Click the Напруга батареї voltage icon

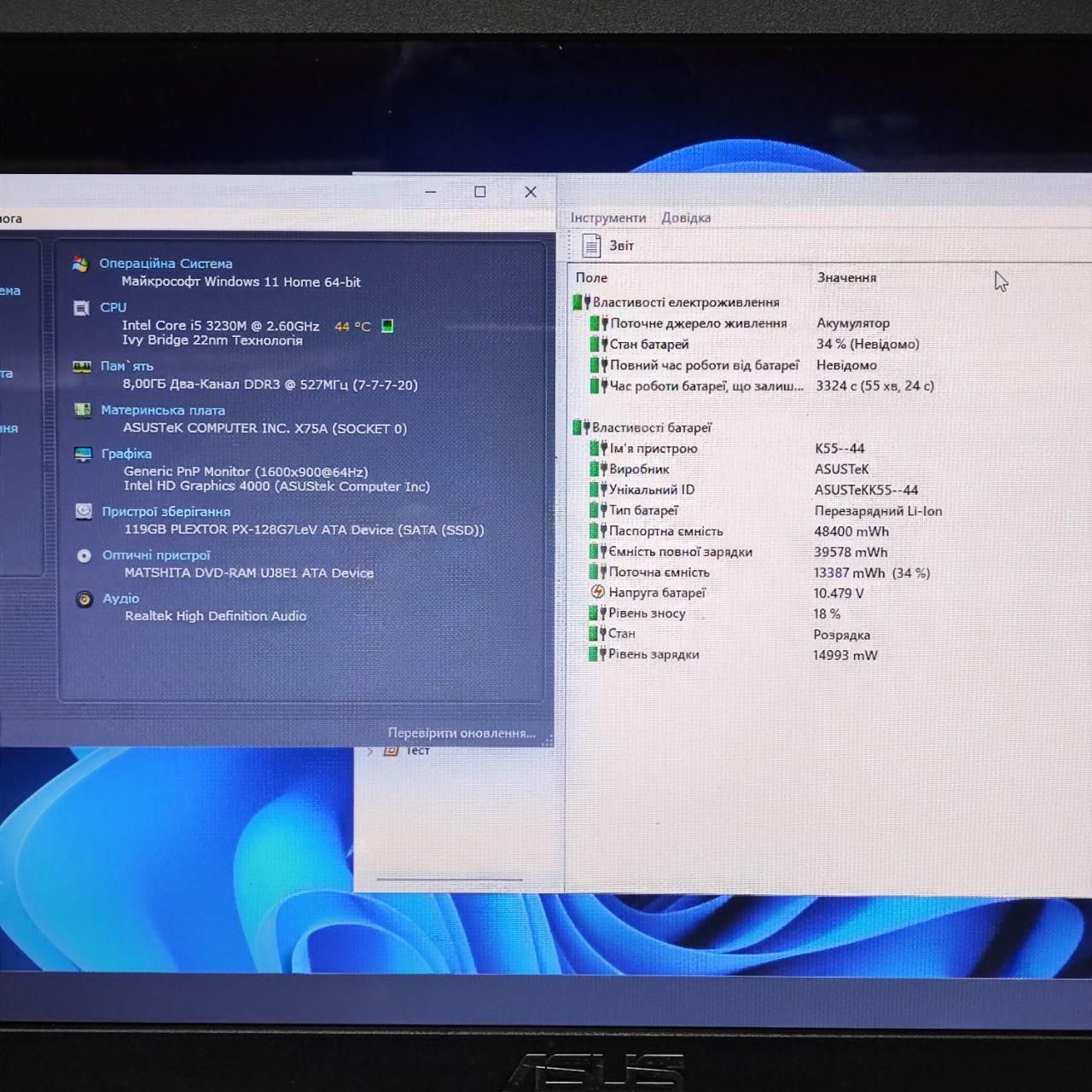pos(597,592)
